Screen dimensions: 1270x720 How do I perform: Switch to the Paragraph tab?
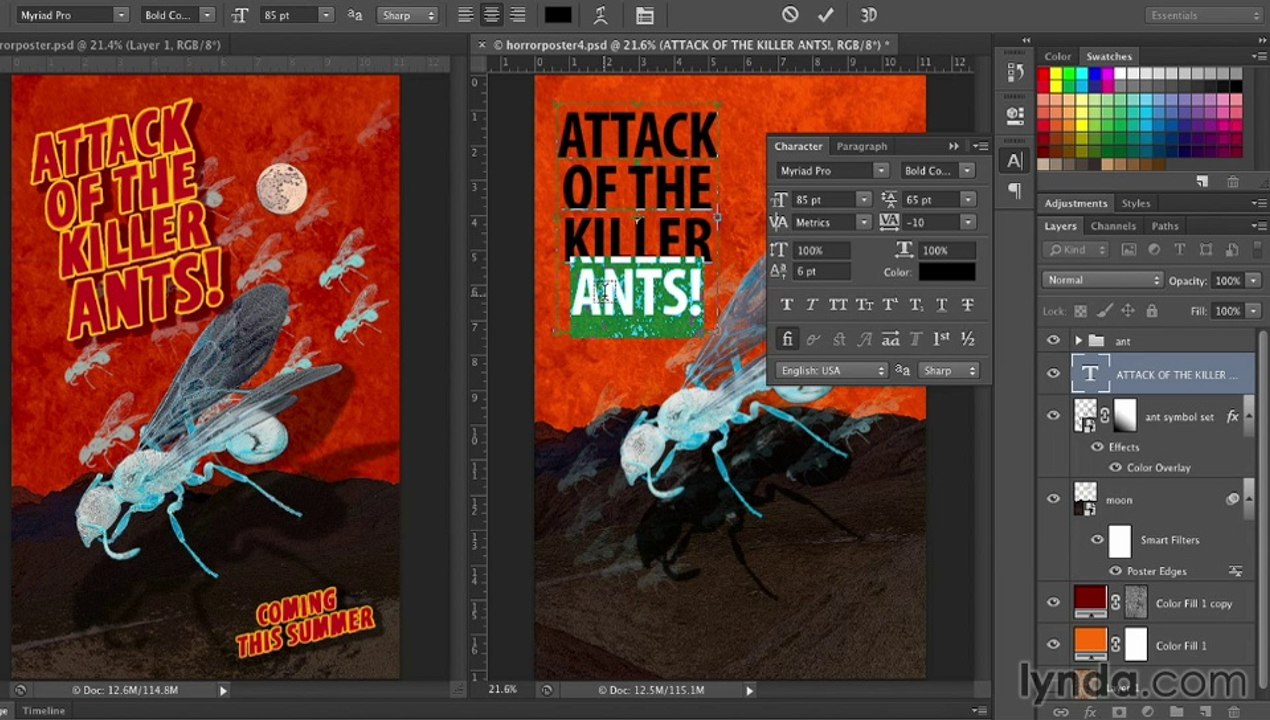click(861, 146)
